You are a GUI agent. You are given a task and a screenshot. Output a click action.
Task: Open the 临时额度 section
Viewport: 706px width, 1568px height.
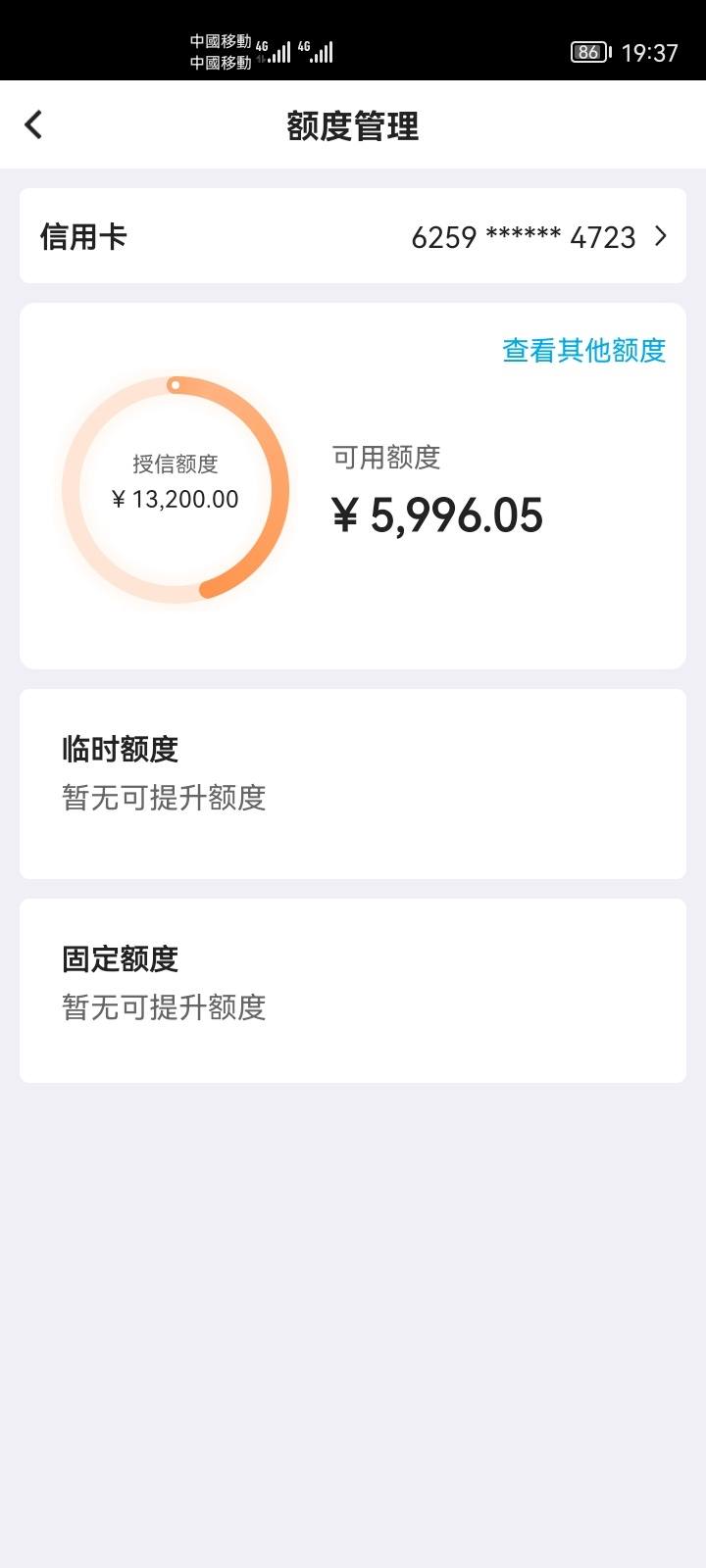[353, 784]
